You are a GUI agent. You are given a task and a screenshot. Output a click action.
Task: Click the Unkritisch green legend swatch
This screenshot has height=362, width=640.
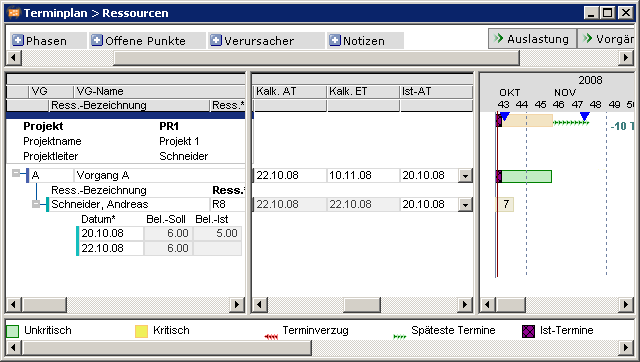point(13,331)
